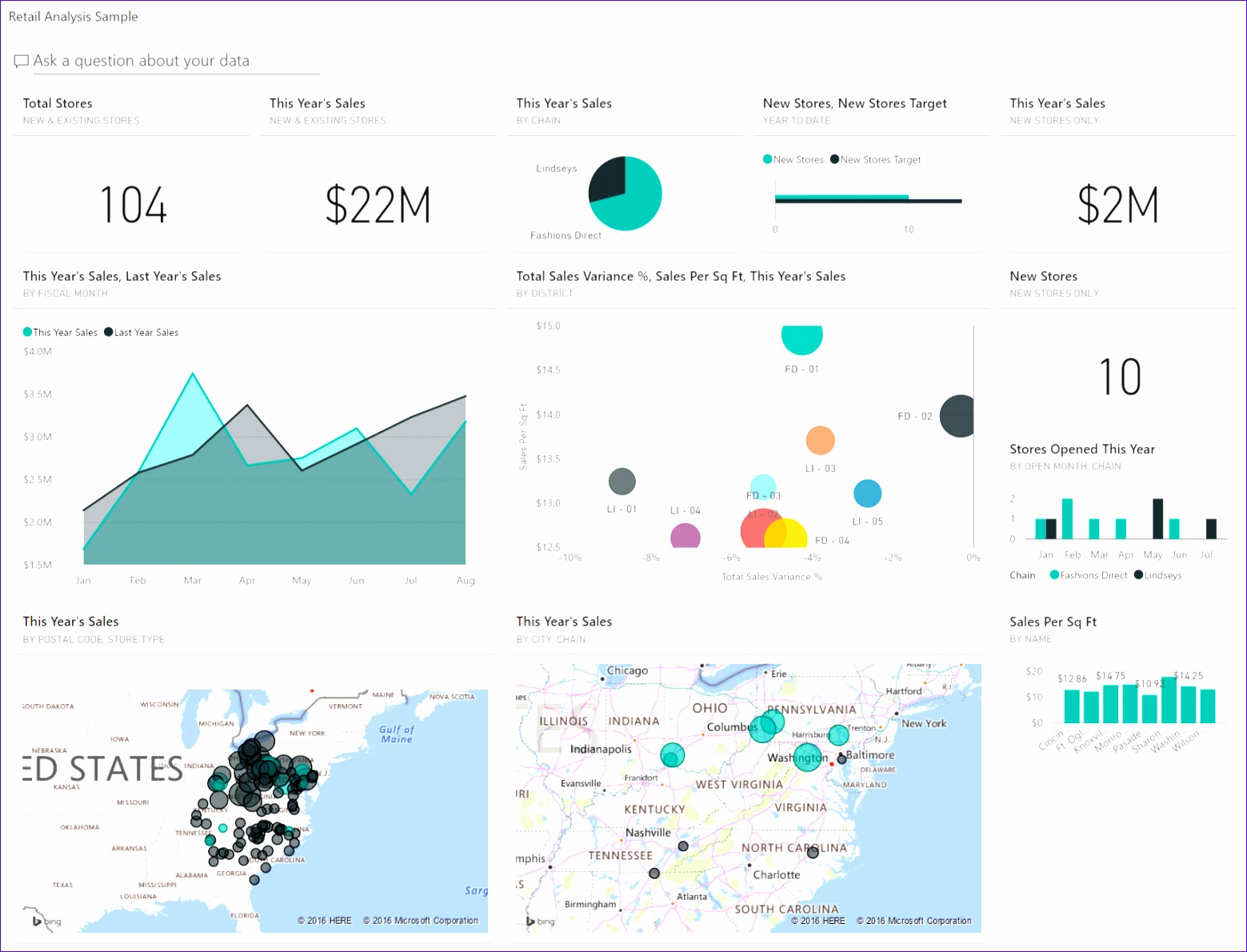1247x952 pixels.
Task: Click Bing logo on postal code map
Action: tap(46, 921)
